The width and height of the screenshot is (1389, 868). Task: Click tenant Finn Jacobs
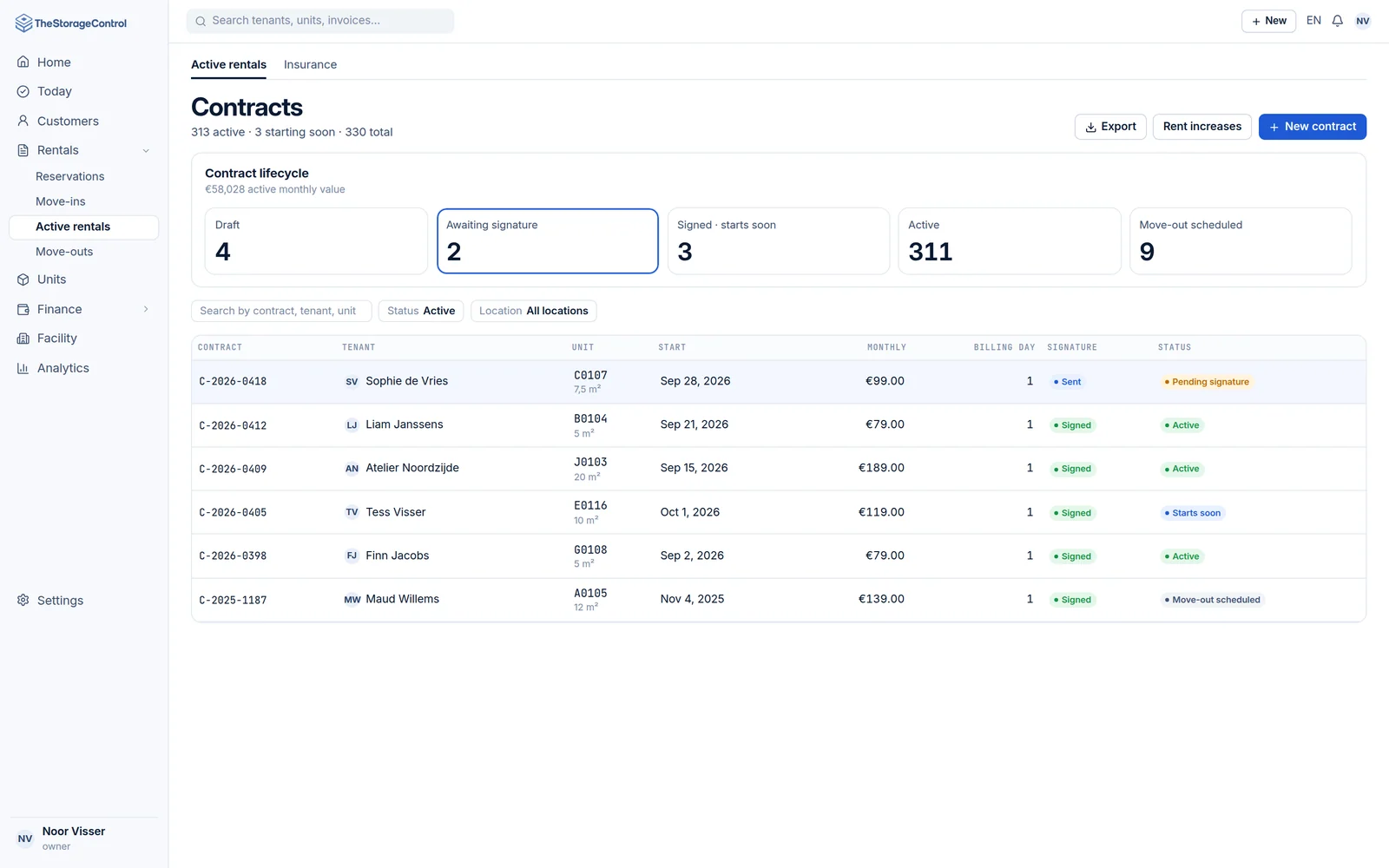point(398,556)
